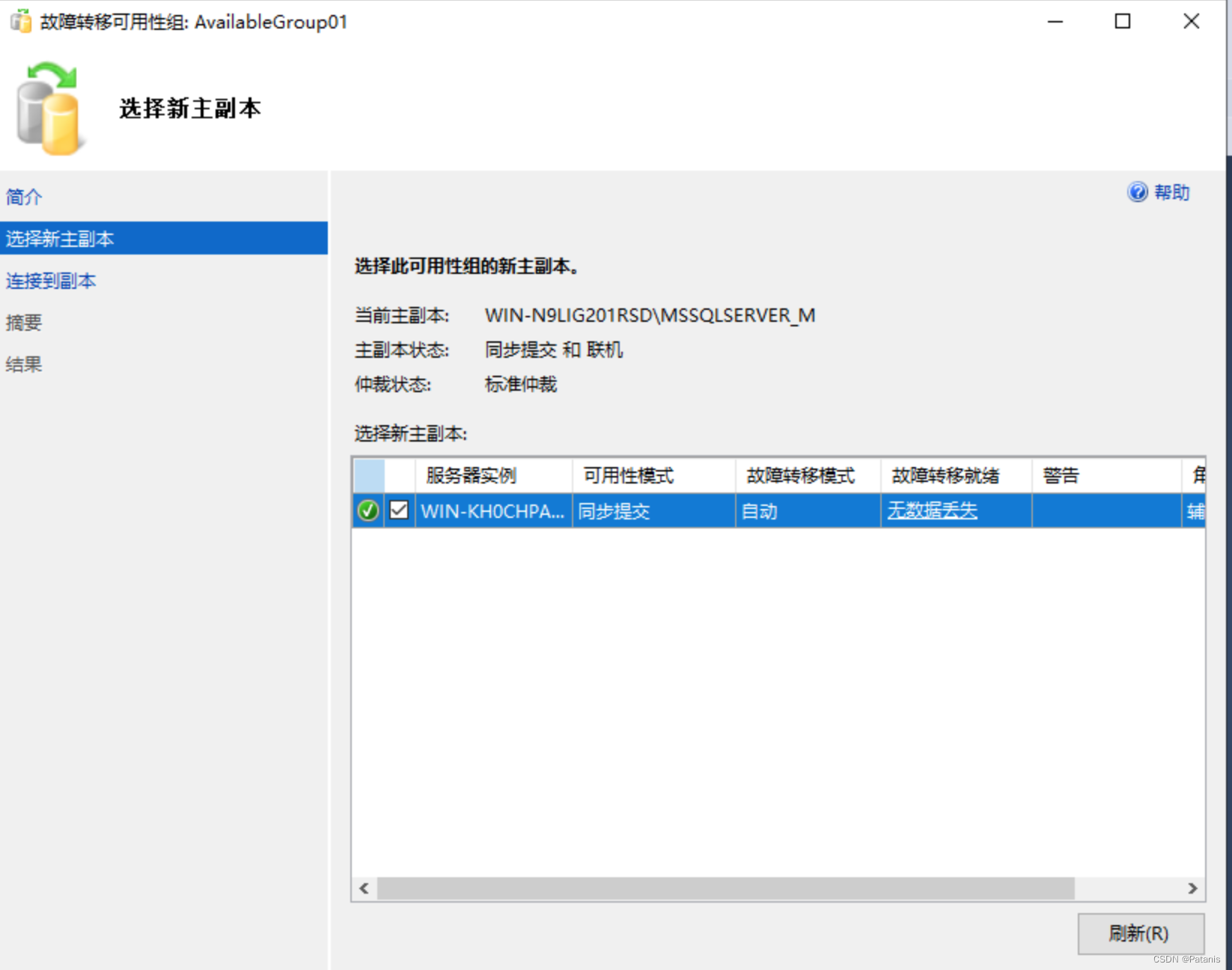Click the 刷新(R) button
1232x970 pixels.
(1141, 933)
